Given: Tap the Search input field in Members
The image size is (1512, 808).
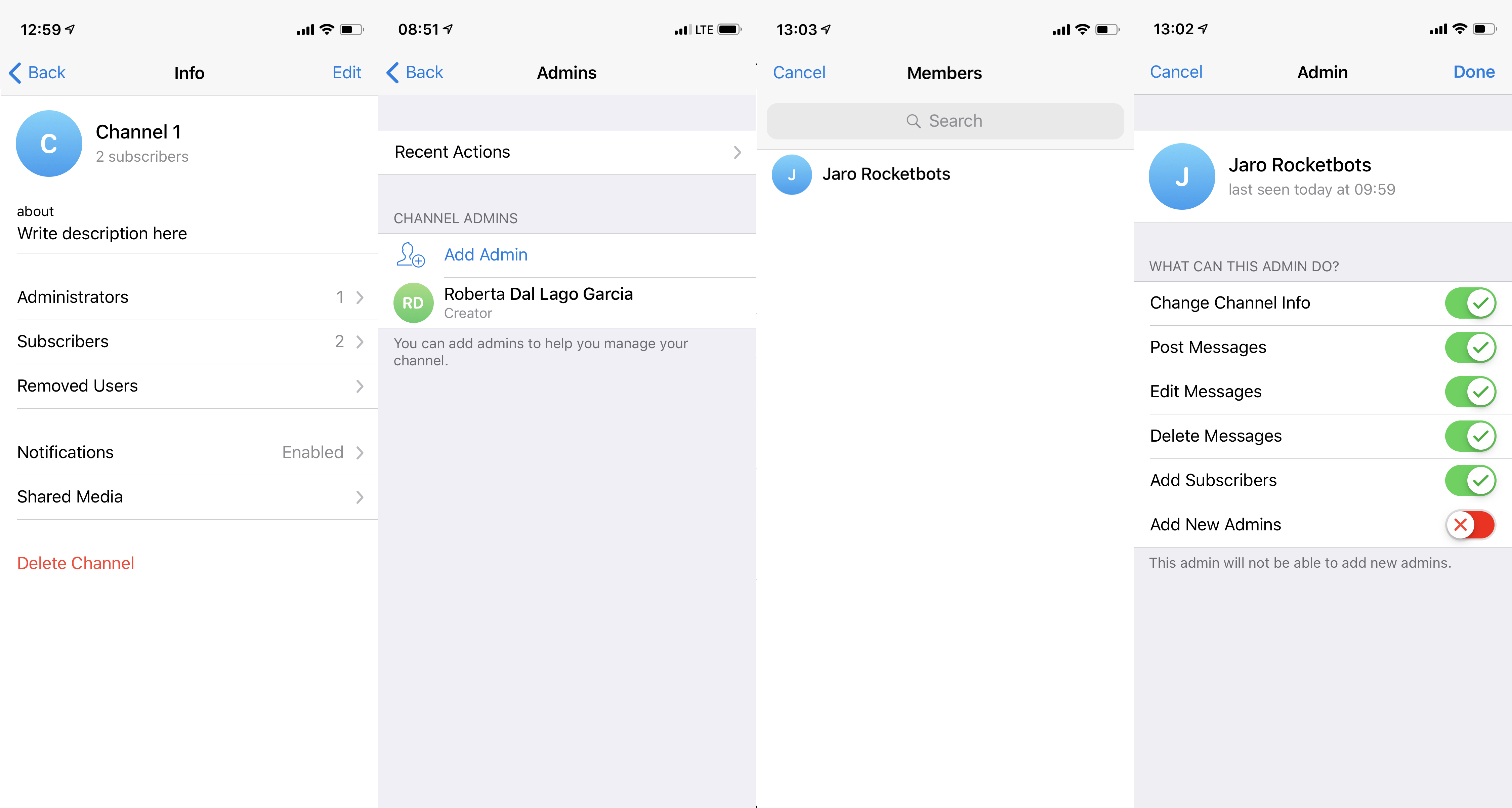Looking at the screenshot, I should (x=944, y=121).
